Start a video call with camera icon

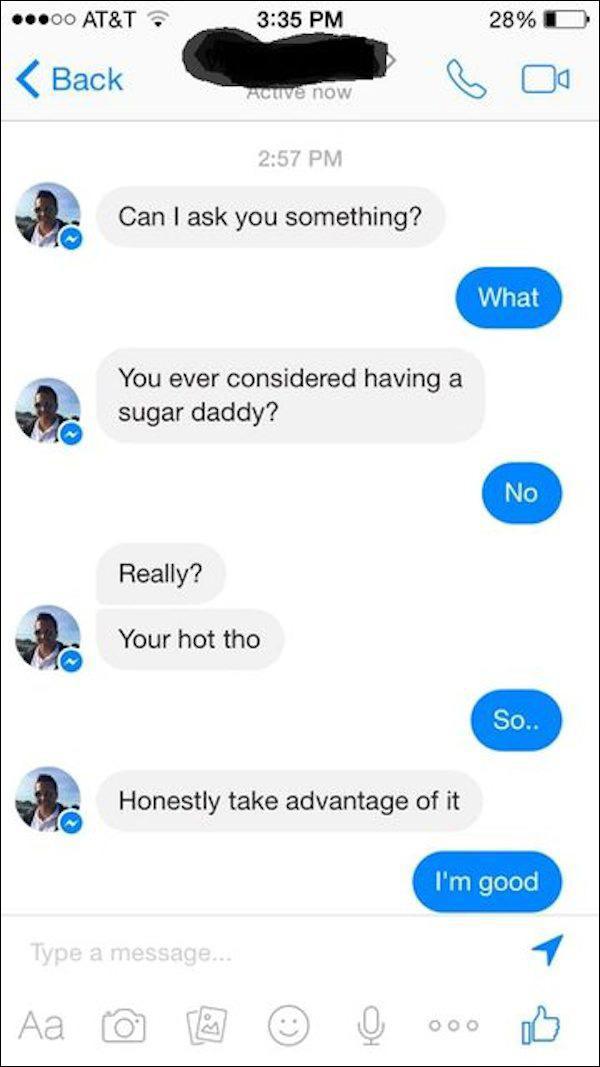546,80
